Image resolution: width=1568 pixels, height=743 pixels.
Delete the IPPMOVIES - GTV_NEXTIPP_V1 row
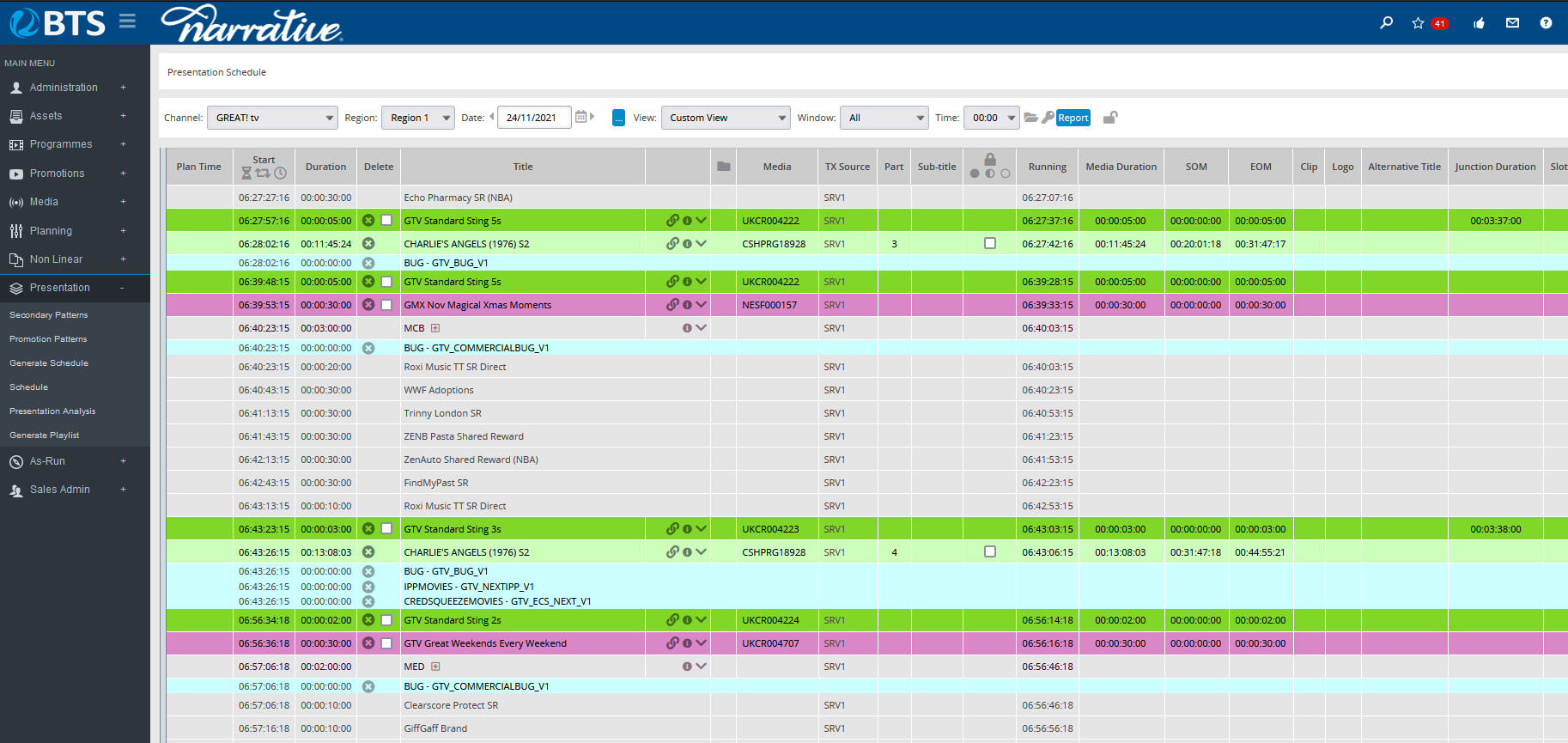(368, 587)
